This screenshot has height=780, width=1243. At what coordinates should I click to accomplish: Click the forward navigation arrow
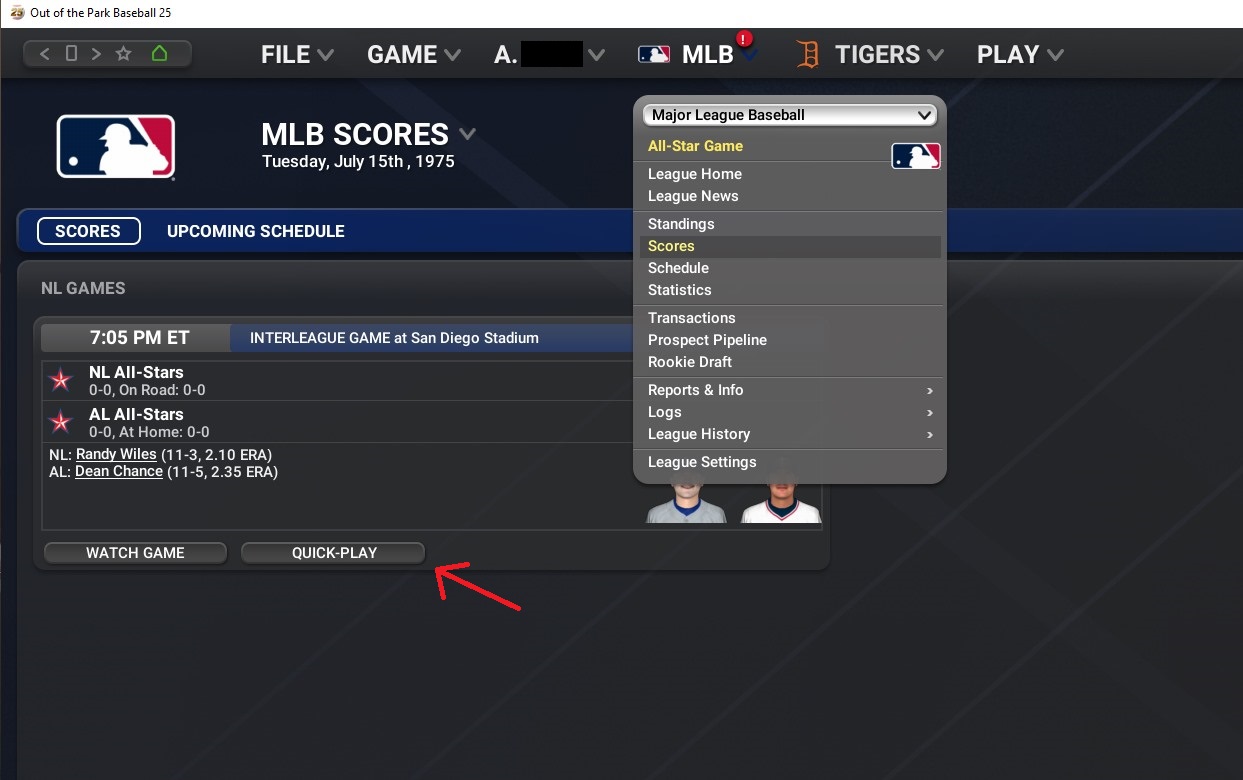97,54
